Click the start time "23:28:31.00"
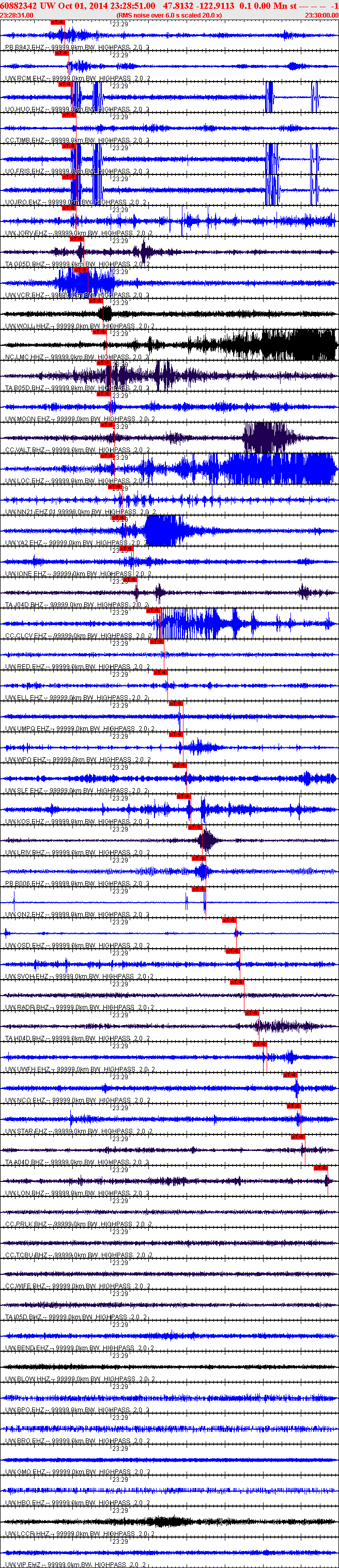339x1568 pixels. click(17, 15)
